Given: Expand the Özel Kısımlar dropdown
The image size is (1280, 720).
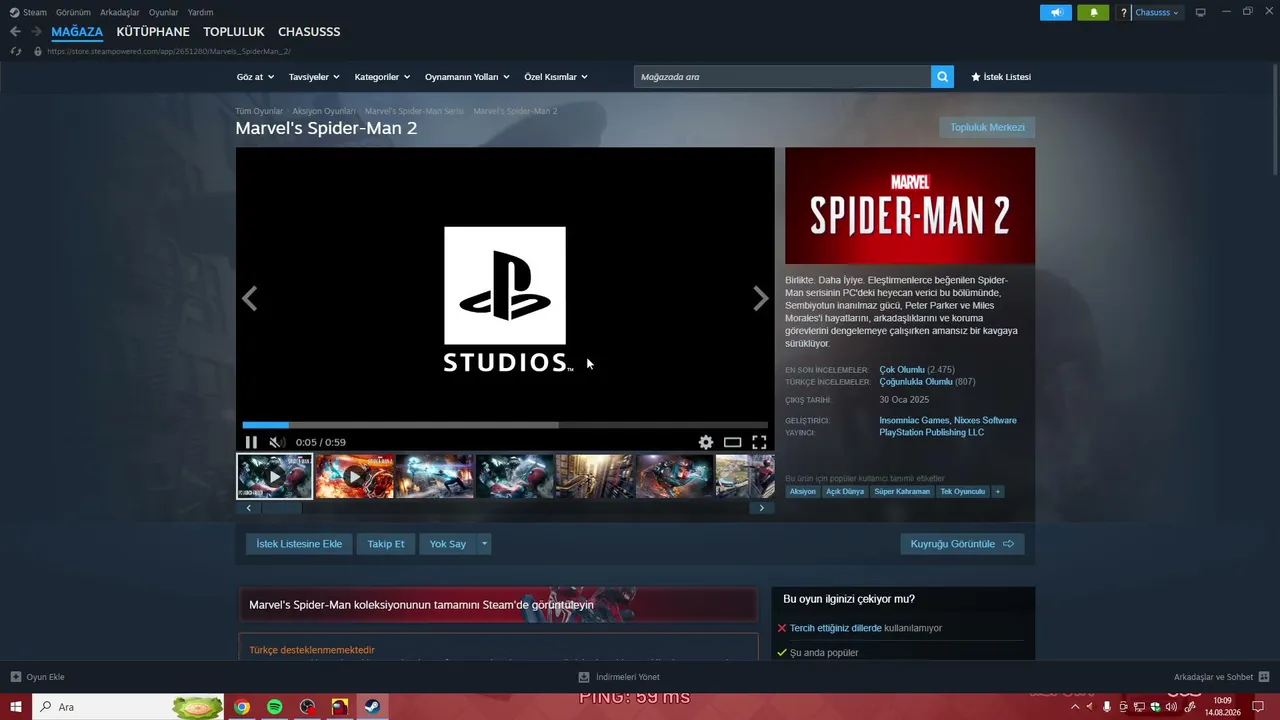Looking at the screenshot, I should click(556, 77).
